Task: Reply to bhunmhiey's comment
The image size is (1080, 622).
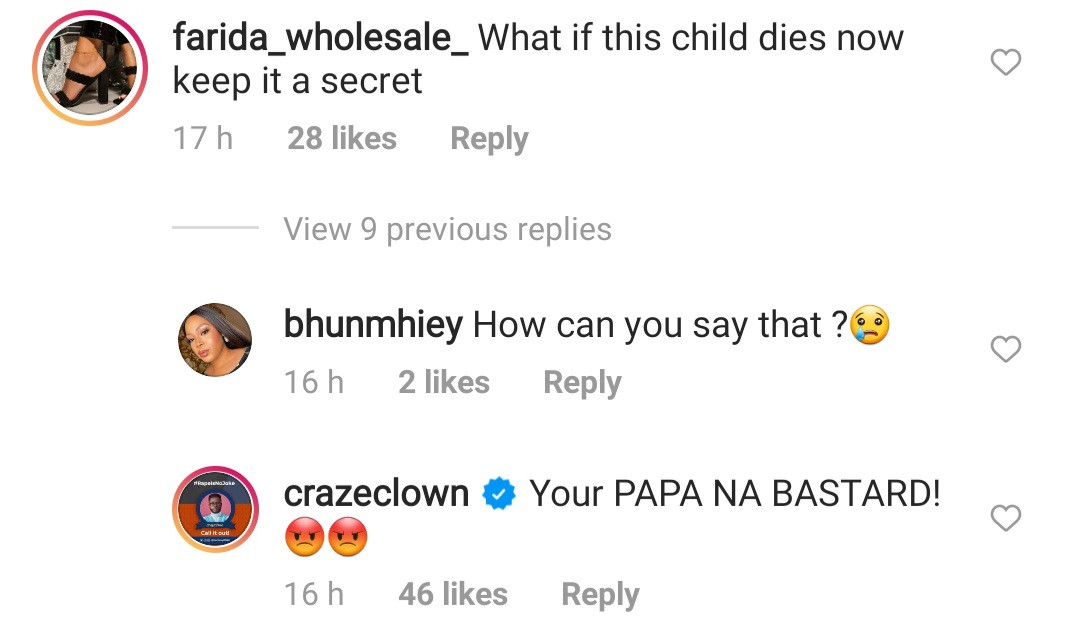Action: (582, 382)
